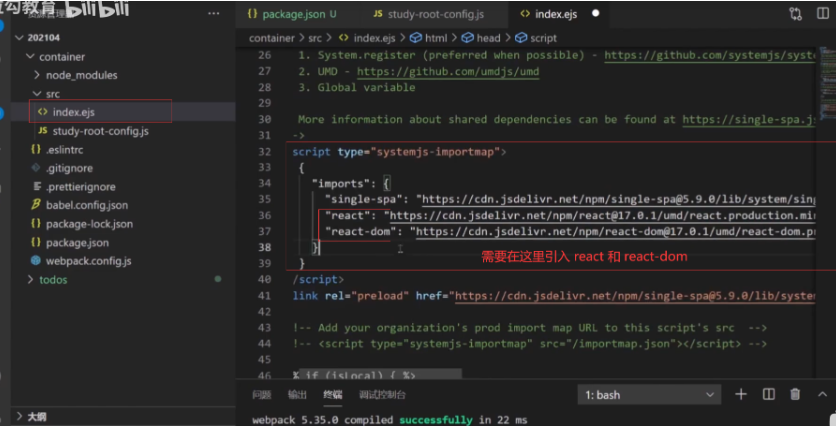Open study-root-config.js in the explorer
The height and width of the screenshot is (428, 836).
point(100,131)
